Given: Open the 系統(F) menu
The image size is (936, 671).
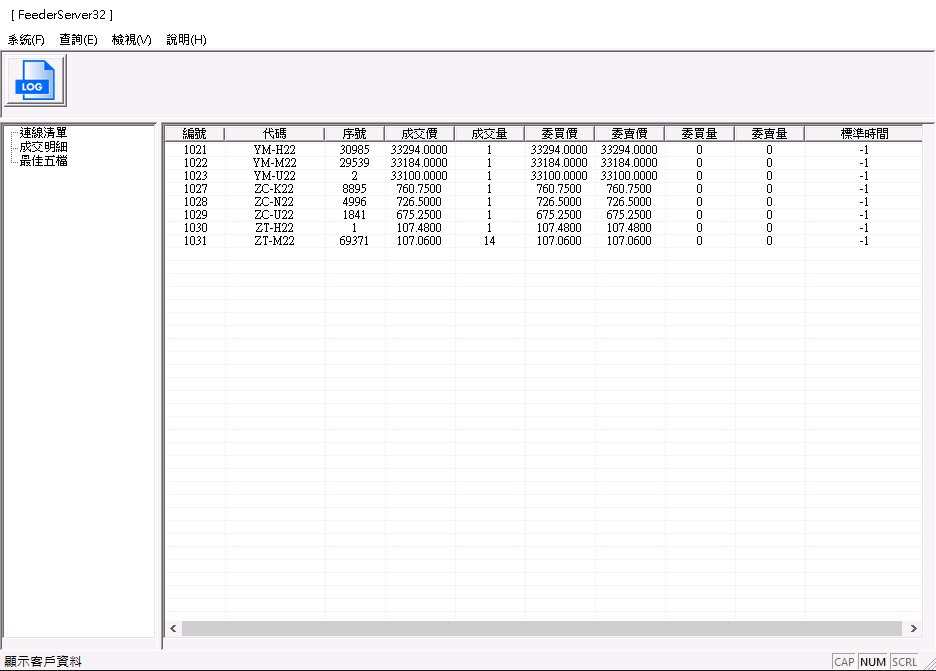Looking at the screenshot, I should click(26, 40).
